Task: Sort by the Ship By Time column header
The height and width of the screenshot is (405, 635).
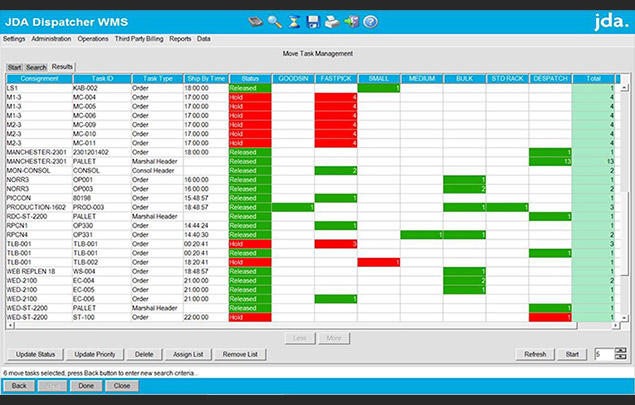Action: 206,79
